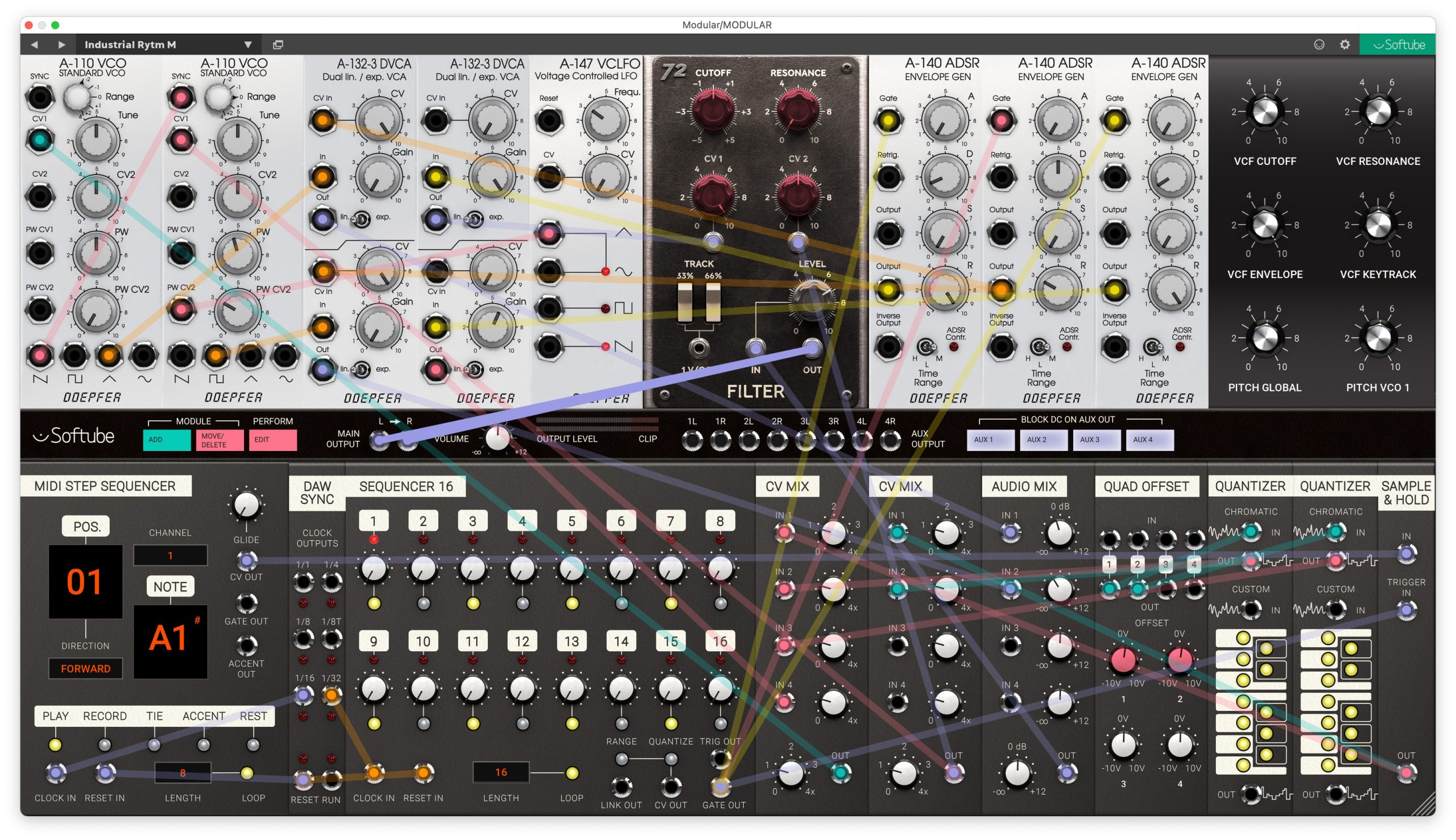Toggle first ADSR Time Range switch
The height and width of the screenshot is (840, 1456).
(x=926, y=347)
